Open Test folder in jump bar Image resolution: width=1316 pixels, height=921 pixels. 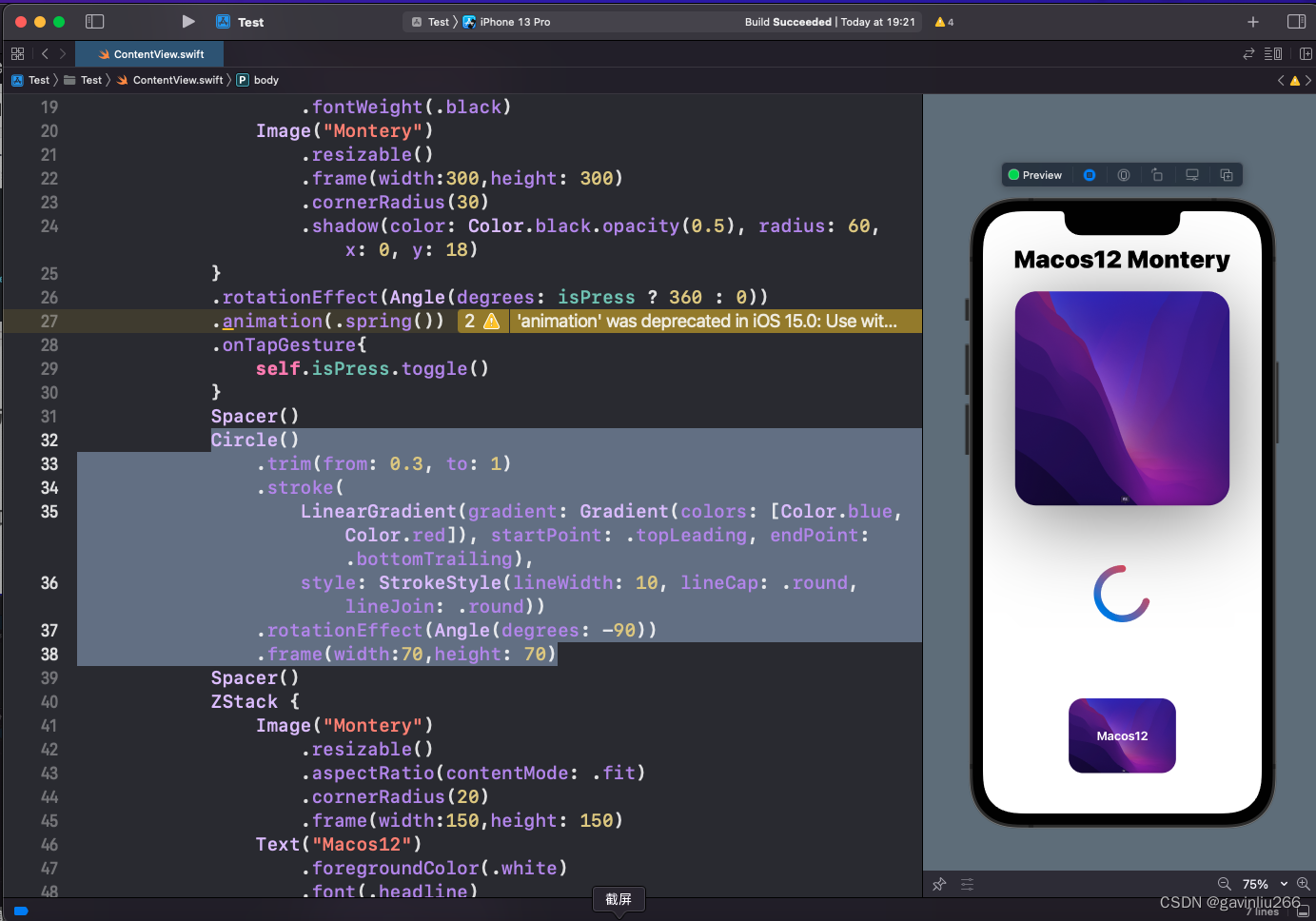tap(84, 80)
